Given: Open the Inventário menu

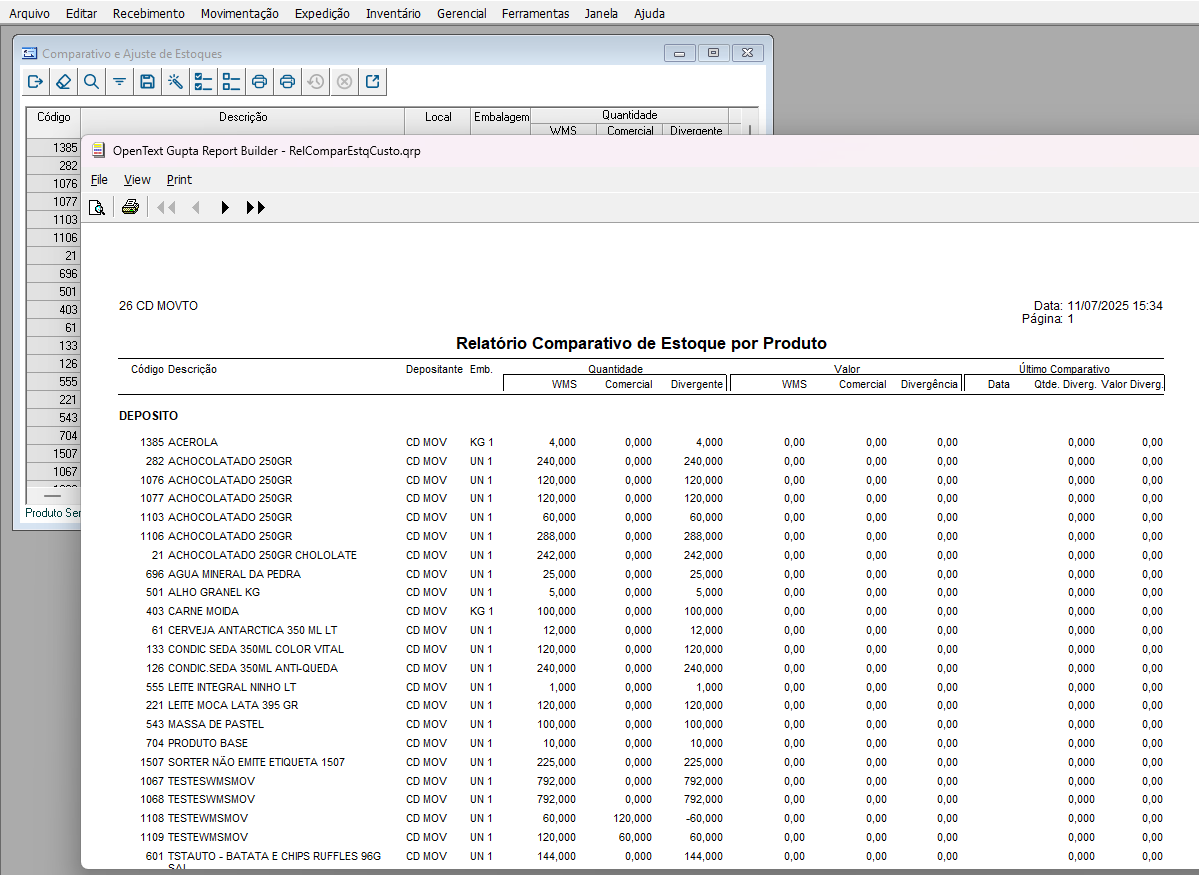Looking at the screenshot, I should click(x=393, y=13).
